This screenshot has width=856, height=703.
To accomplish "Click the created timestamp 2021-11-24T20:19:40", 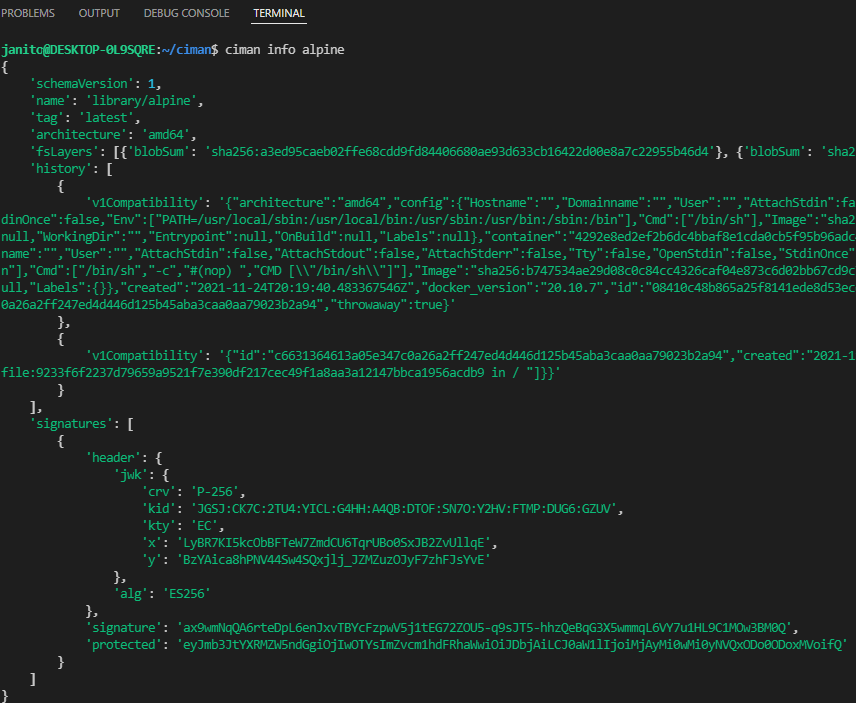I will 302,288.
